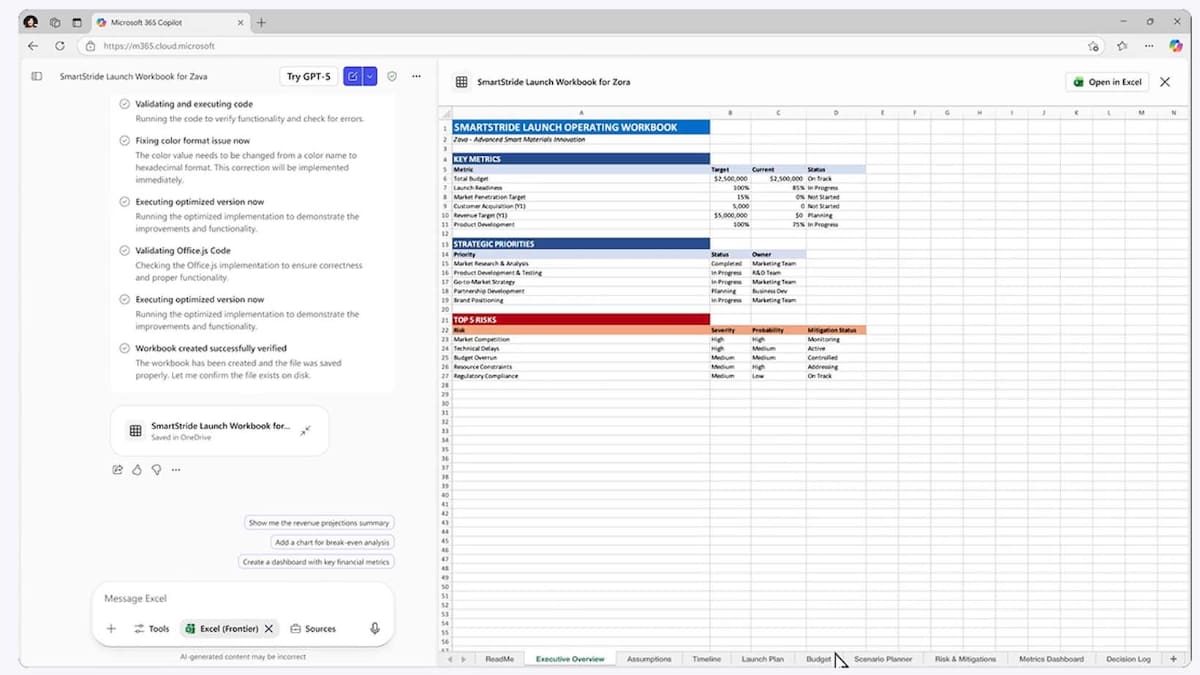Select column A header
This screenshot has width=1200, height=675.
[581, 113]
